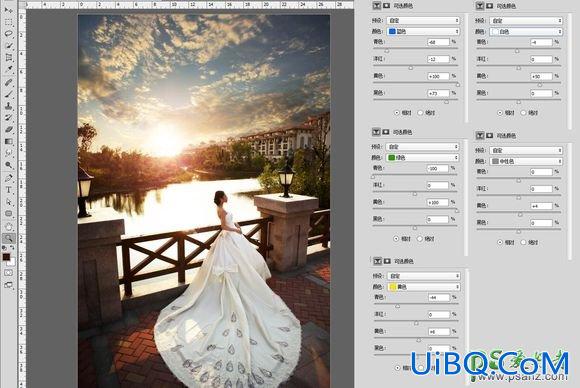Click the Yellow slider handle in White panel
The image size is (580, 388).
coord(540,85)
